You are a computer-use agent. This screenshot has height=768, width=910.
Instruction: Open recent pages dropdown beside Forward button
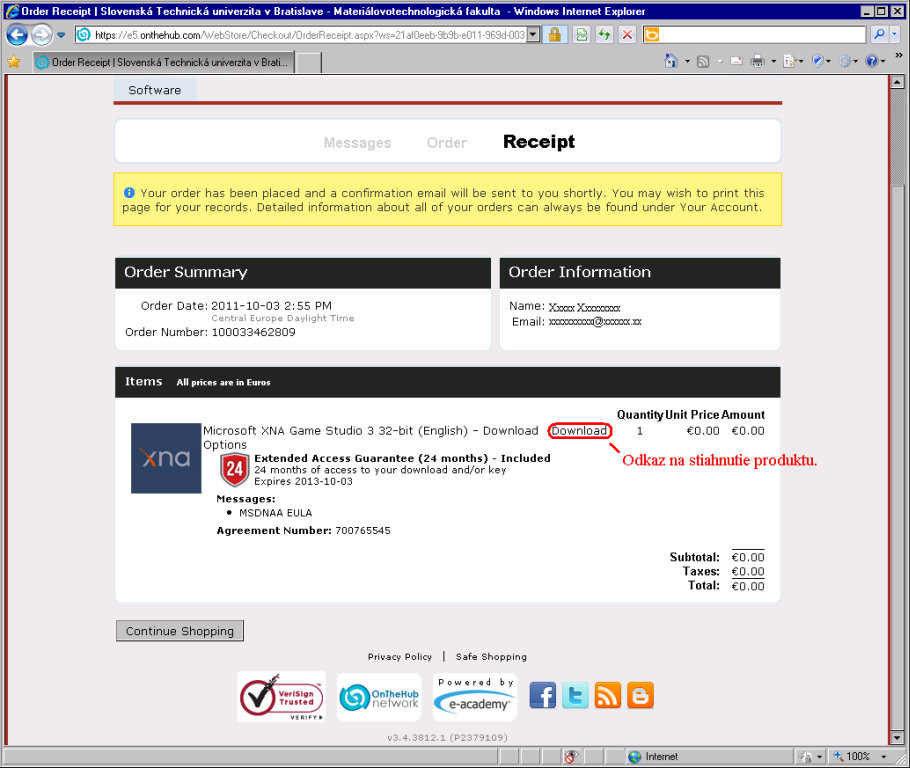(61, 35)
